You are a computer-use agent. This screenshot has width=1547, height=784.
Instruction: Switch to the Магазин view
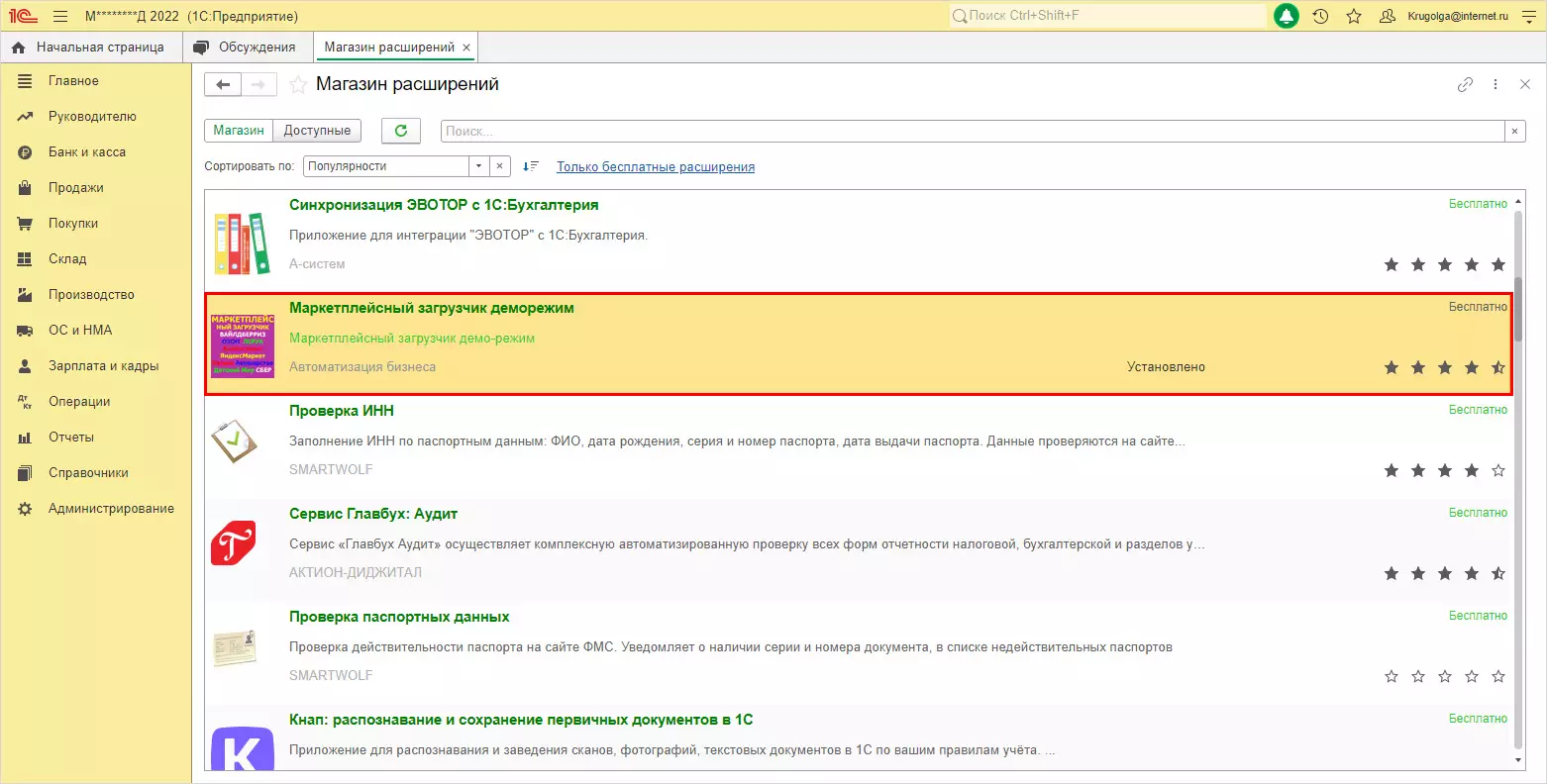[239, 131]
